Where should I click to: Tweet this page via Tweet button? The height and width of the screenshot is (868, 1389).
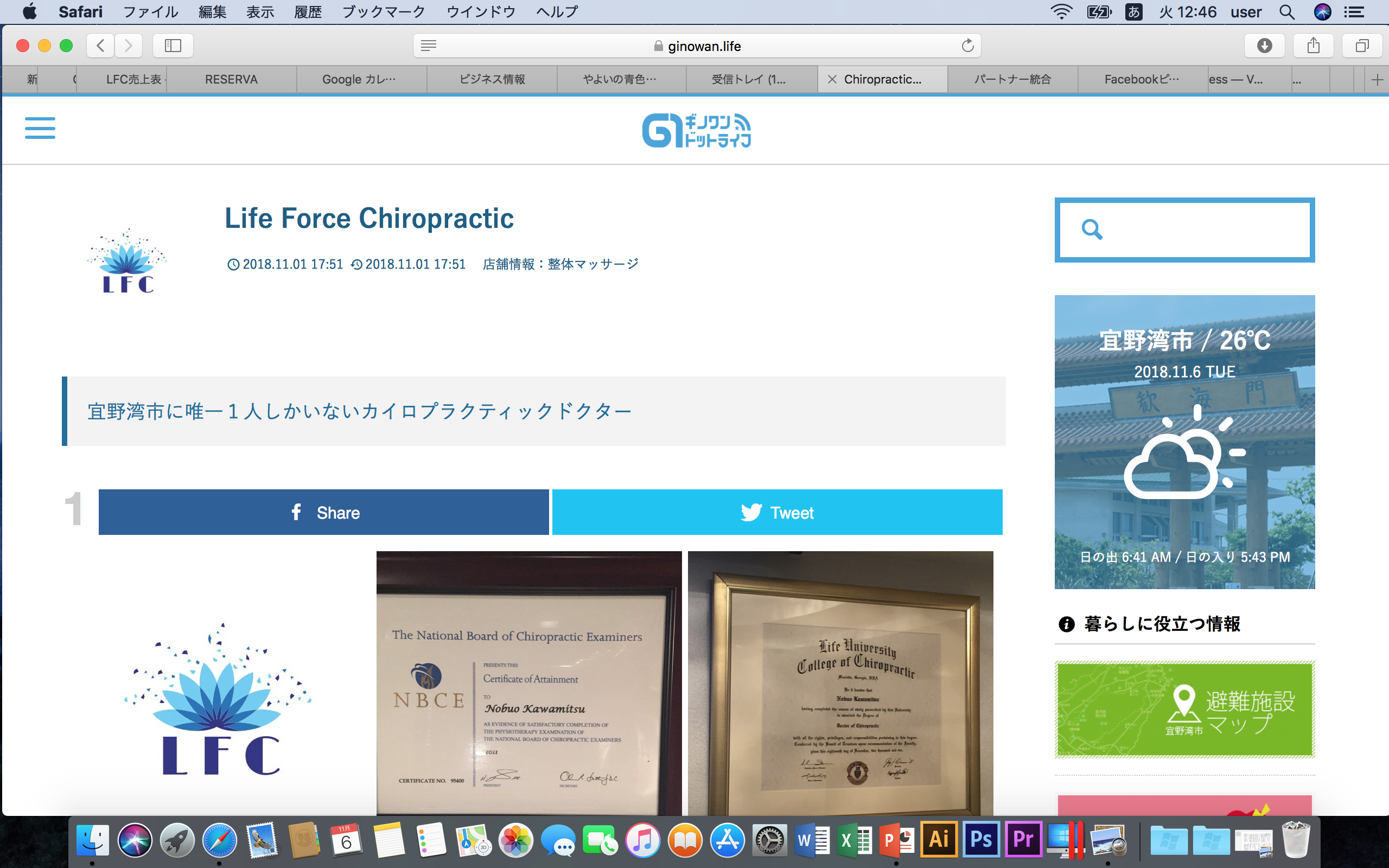(x=777, y=512)
